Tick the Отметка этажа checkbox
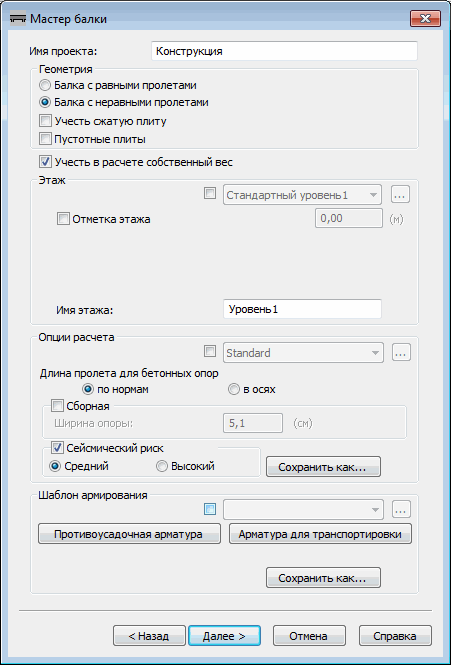The width and height of the screenshot is (451, 665). point(104,219)
